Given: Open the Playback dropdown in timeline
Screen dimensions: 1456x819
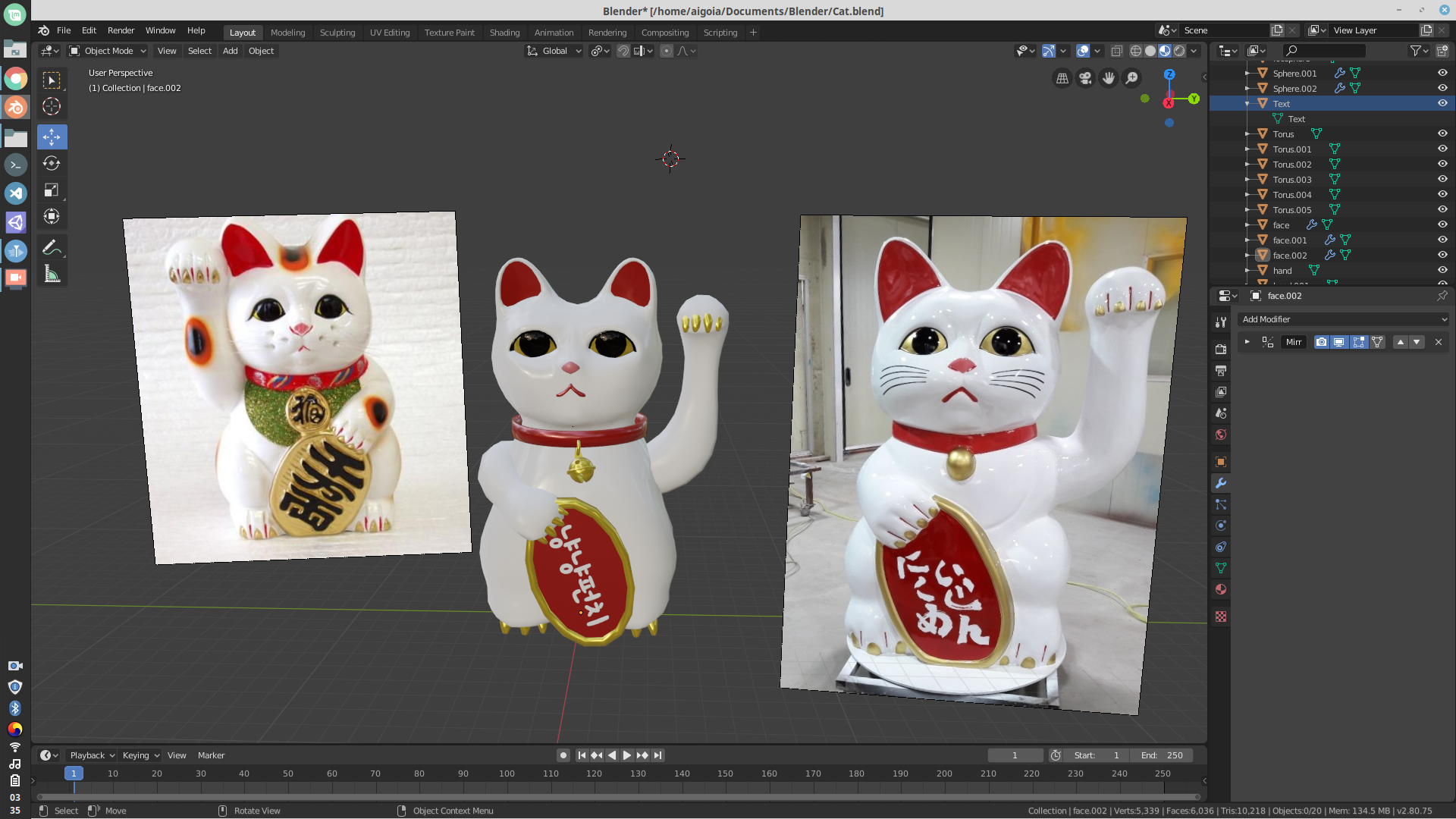Looking at the screenshot, I should coord(92,755).
